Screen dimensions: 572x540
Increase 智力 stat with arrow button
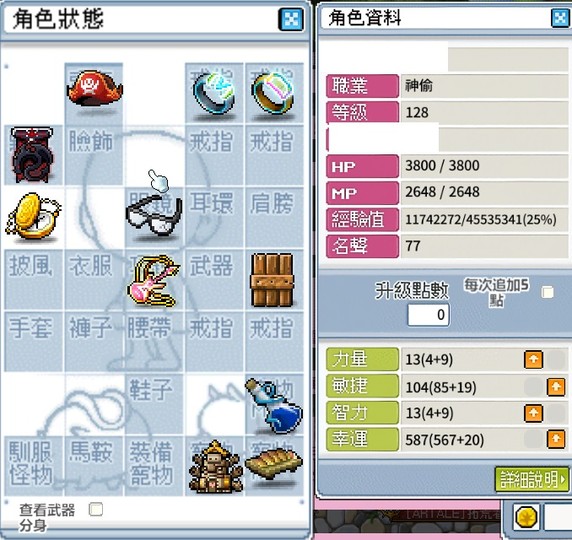click(x=533, y=413)
